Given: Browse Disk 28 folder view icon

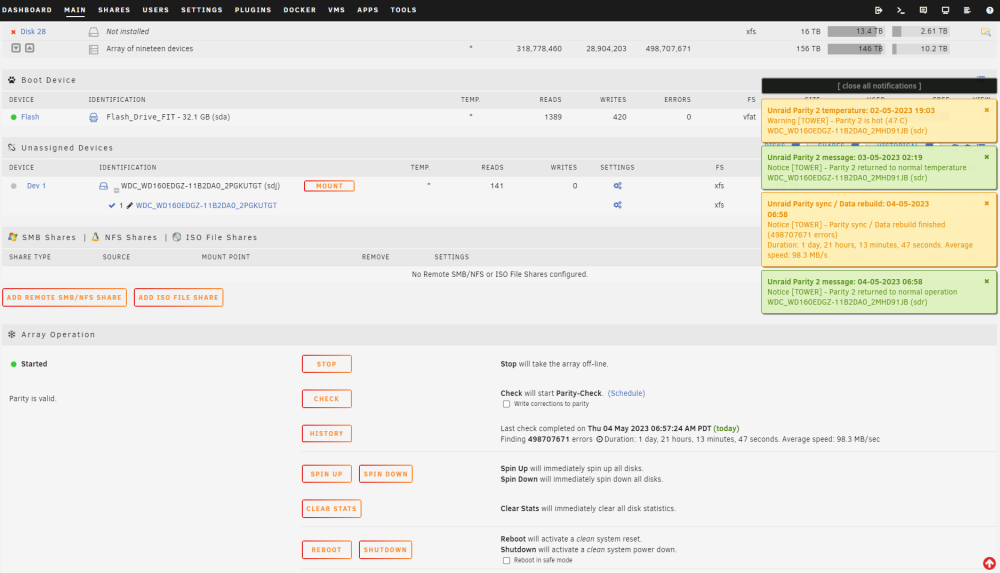Looking at the screenshot, I should click(985, 31).
